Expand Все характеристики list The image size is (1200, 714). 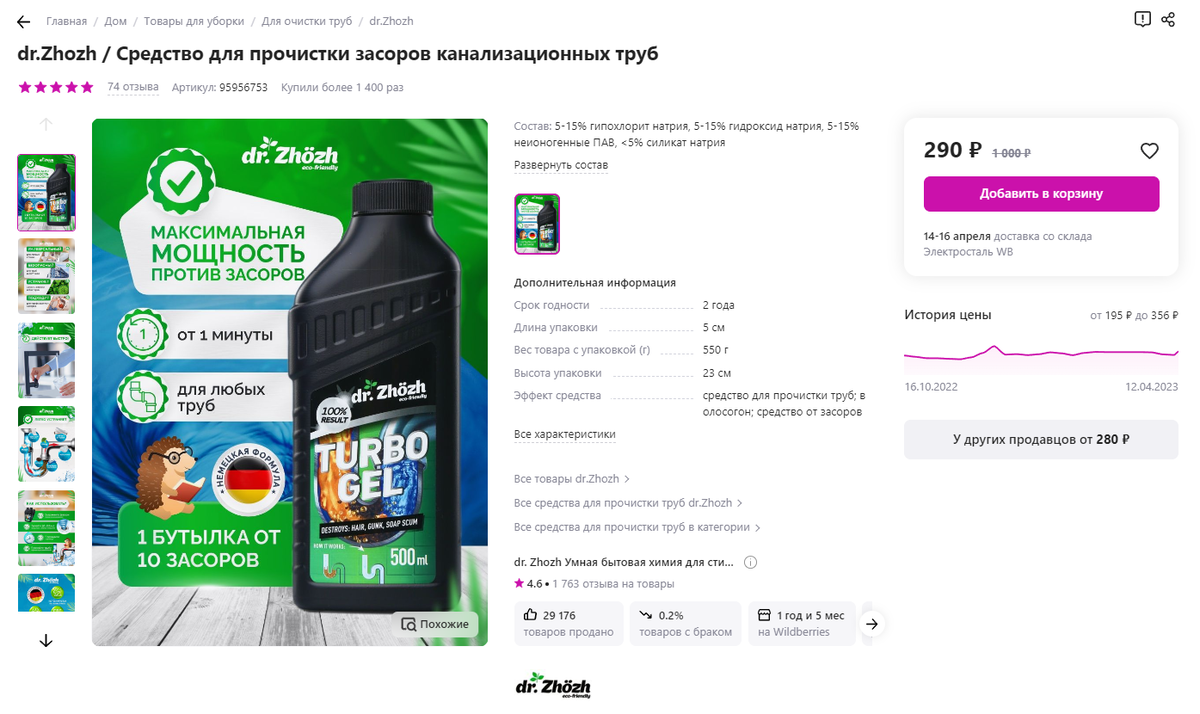tap(565, 434)
